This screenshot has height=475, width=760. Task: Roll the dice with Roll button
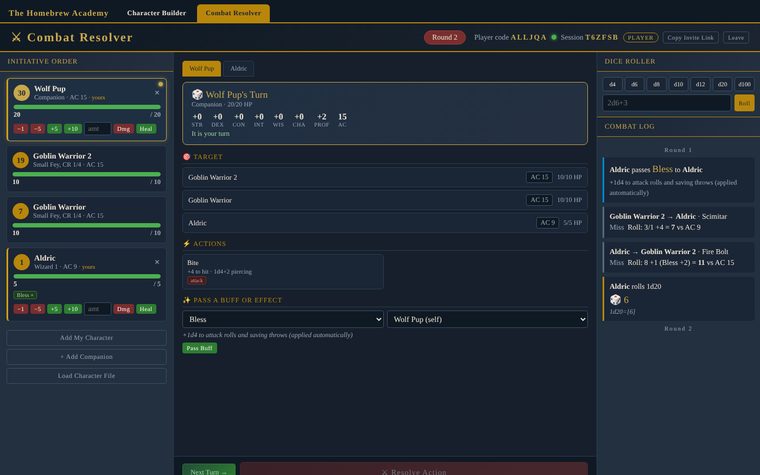click(744, 103)
